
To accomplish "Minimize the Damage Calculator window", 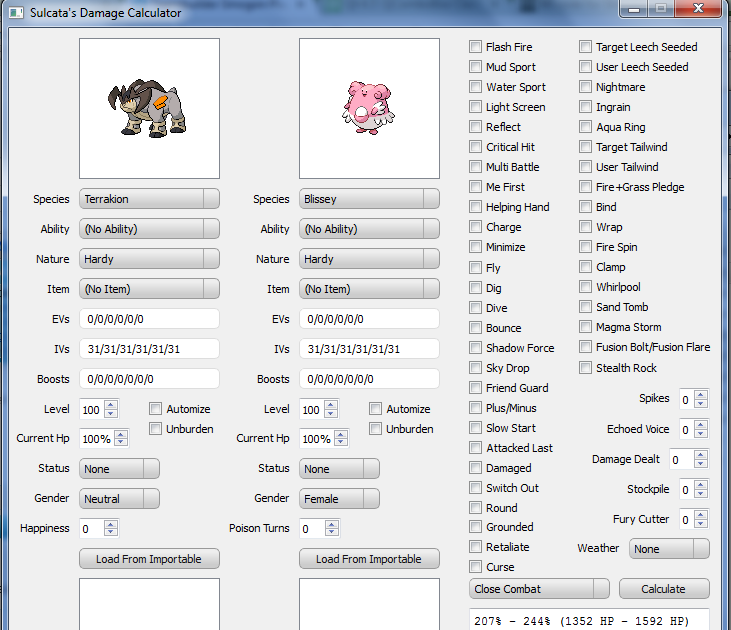I will point(634,9).
